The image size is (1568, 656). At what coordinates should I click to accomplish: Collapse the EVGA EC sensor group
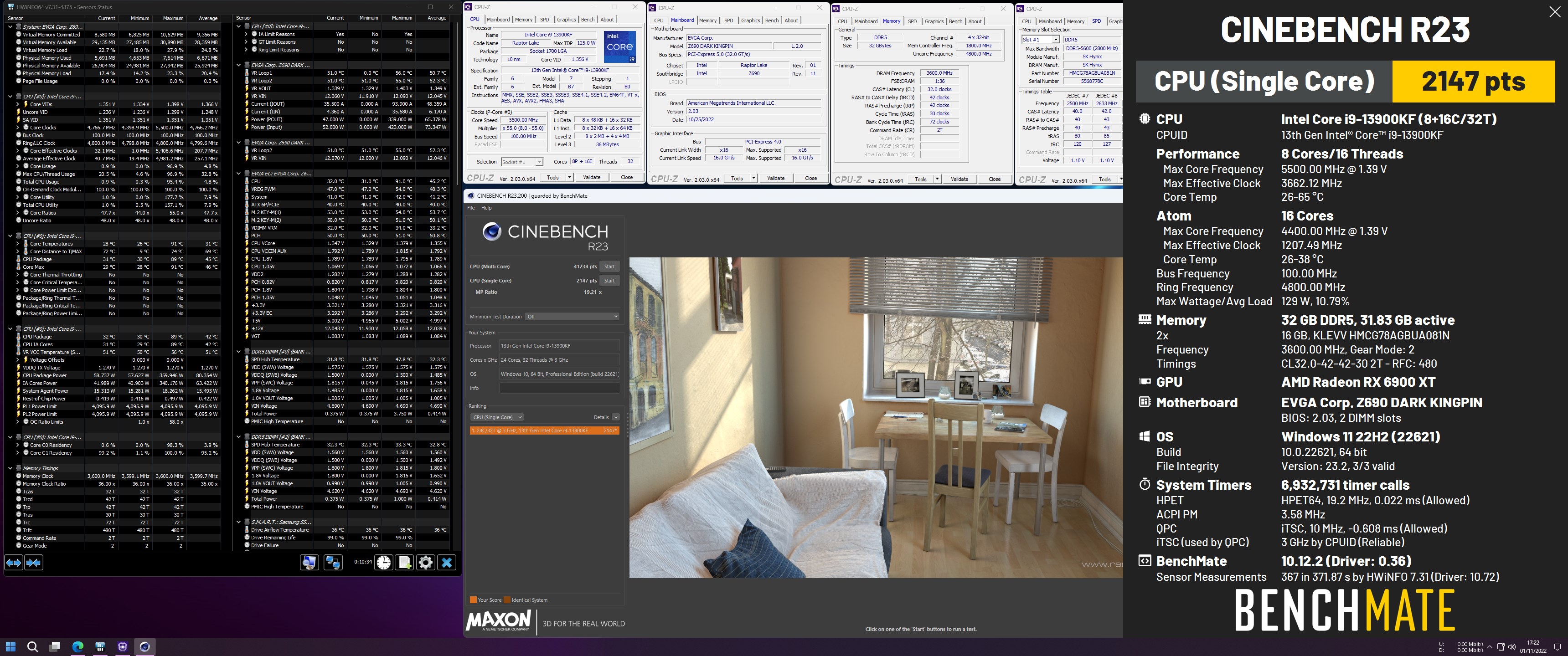(x=238, y=174)
